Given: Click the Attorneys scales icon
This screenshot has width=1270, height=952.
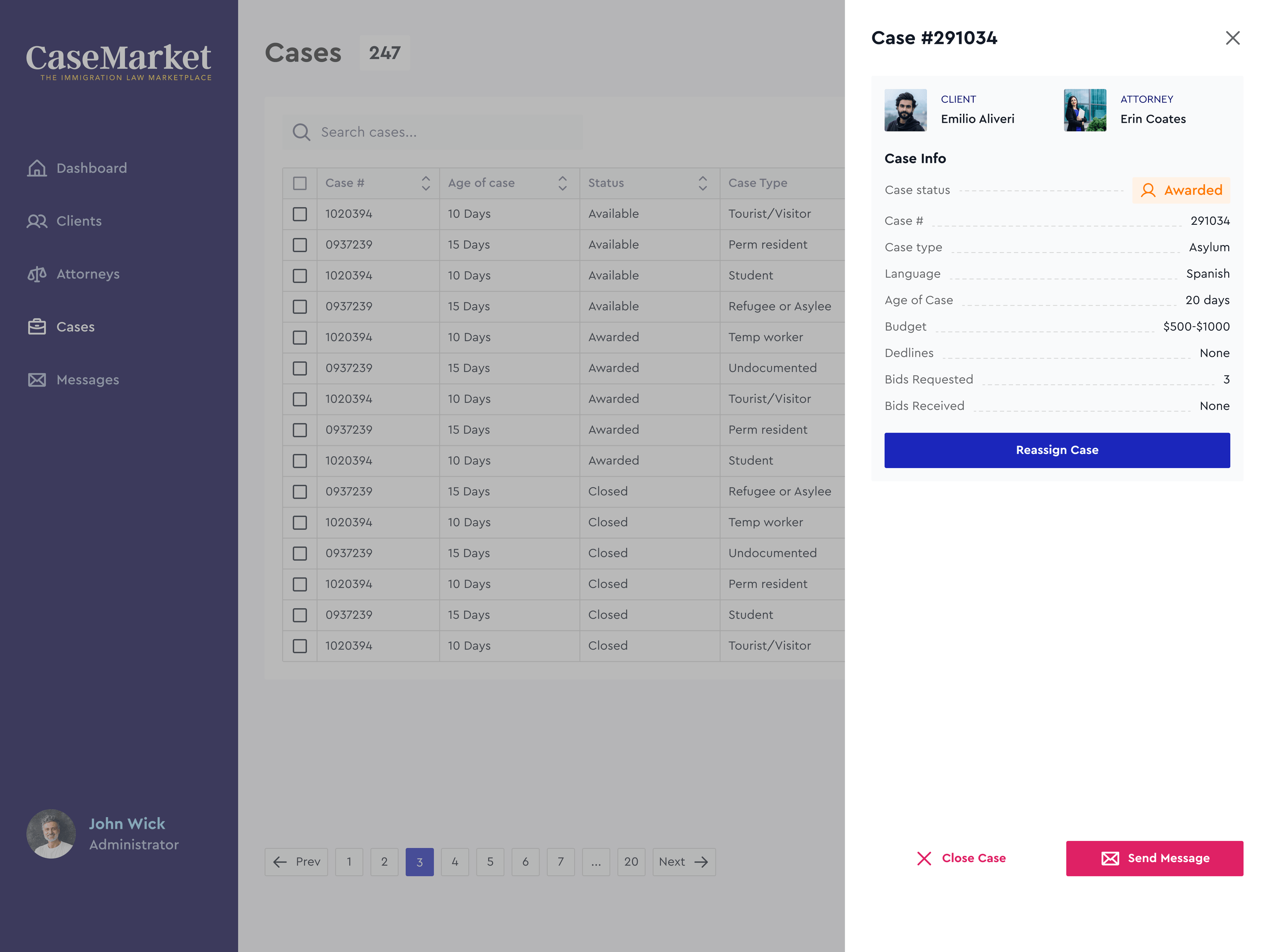Looking at the screenshot, I should click(x=37, y=274).
